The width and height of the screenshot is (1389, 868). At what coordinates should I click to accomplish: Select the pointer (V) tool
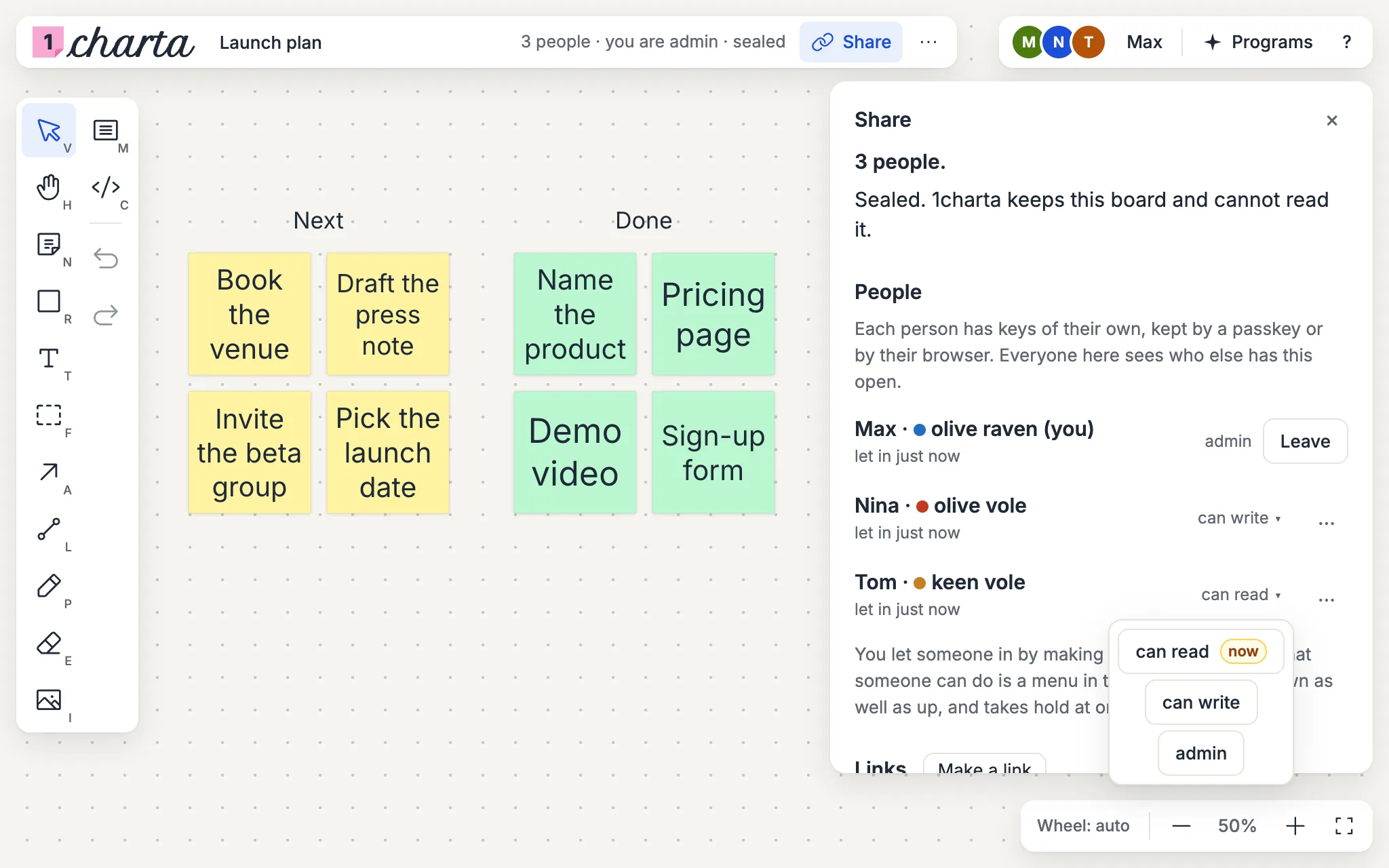pyautogui.click(x=49, y=130)
